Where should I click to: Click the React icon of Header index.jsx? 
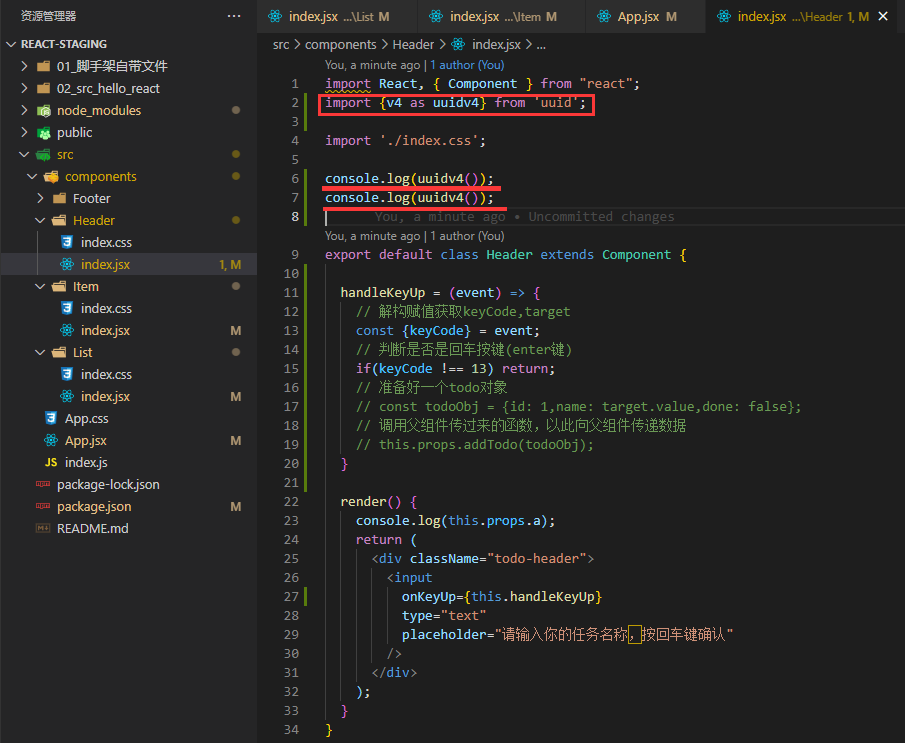pyautogui.click(x=67, y=264)
